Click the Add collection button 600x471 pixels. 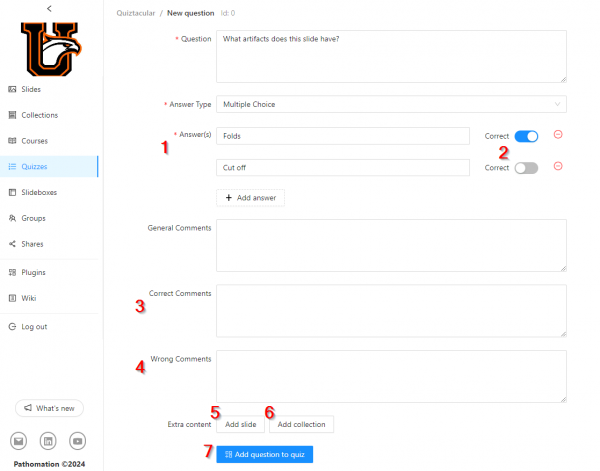point(301,424)
